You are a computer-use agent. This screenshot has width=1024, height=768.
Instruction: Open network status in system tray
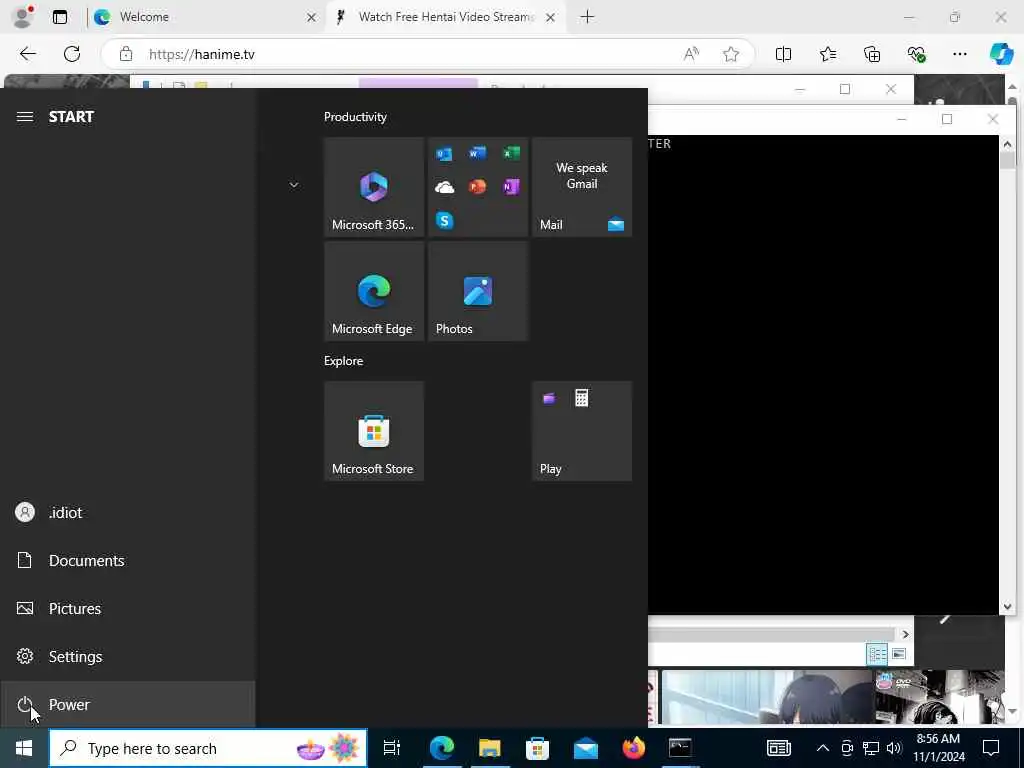[x=871, y=748]
